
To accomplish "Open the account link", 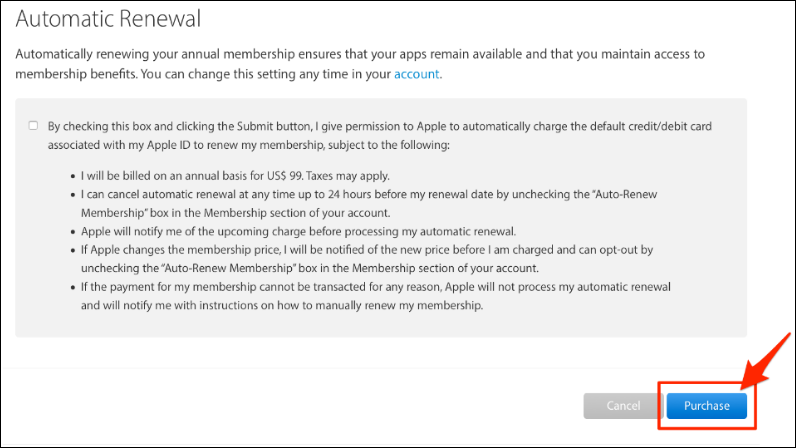I will 417,74.
